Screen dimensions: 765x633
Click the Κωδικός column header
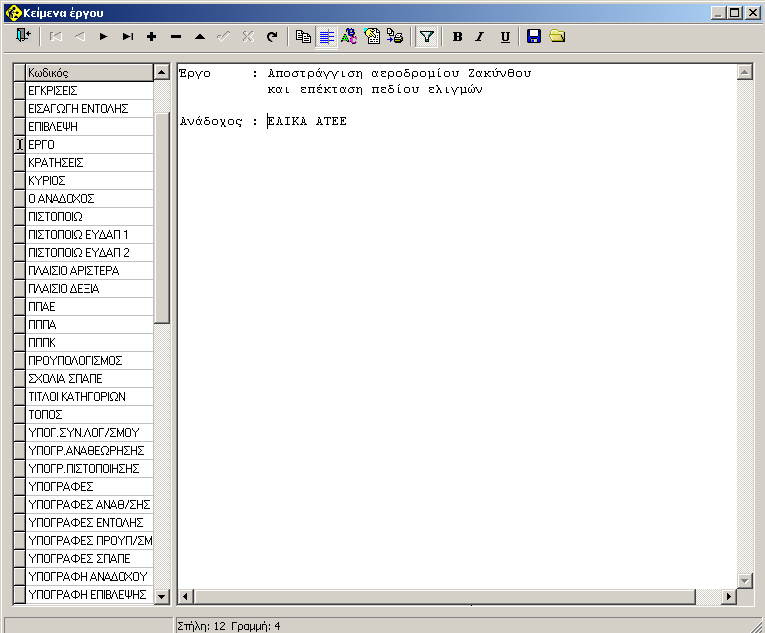[89, 72]
